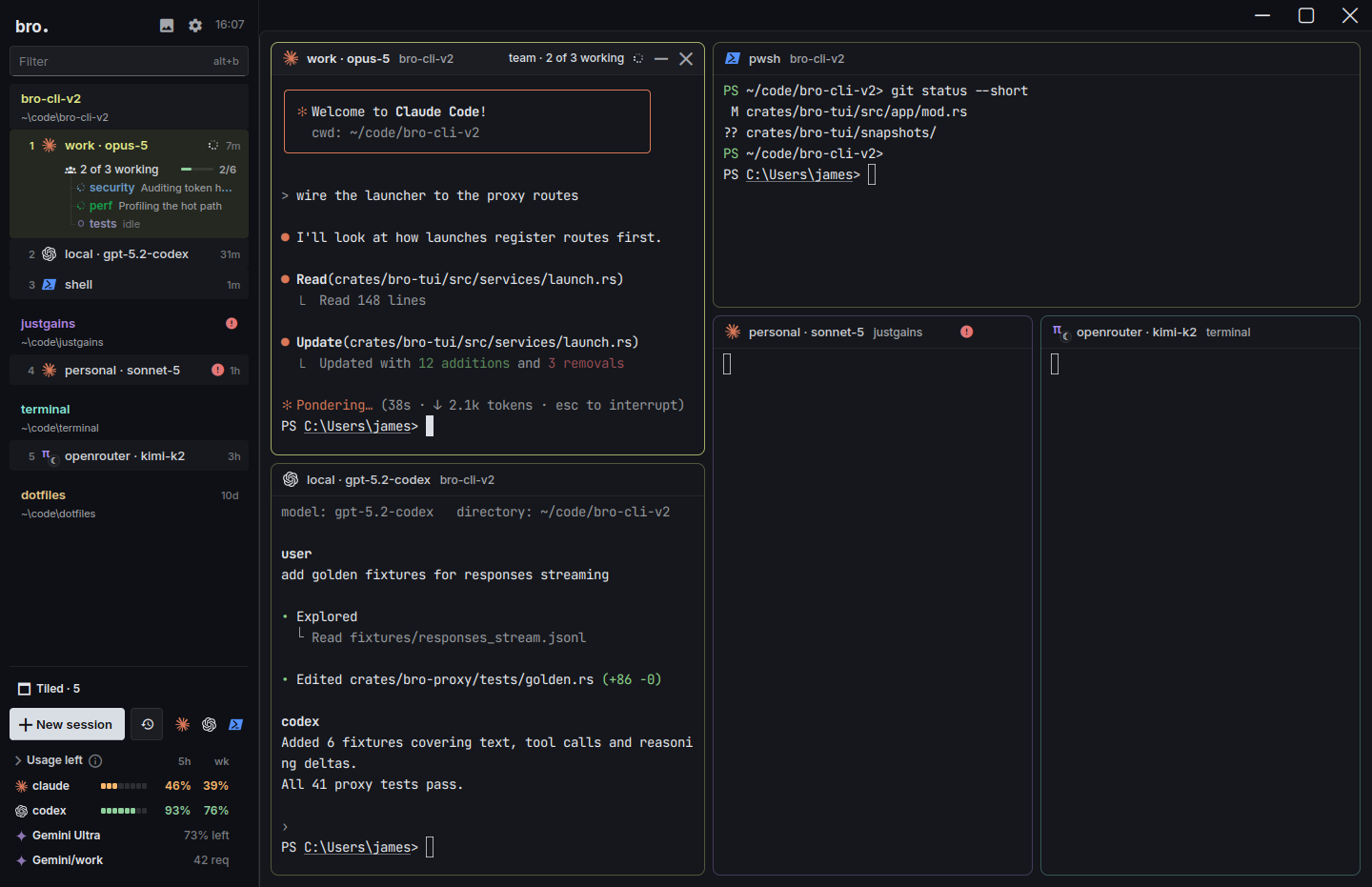The image size is (1372, 887).
Task: Click the alert icon in personal · sonnet-5 pane header
Action: click(x=967, y=333)
